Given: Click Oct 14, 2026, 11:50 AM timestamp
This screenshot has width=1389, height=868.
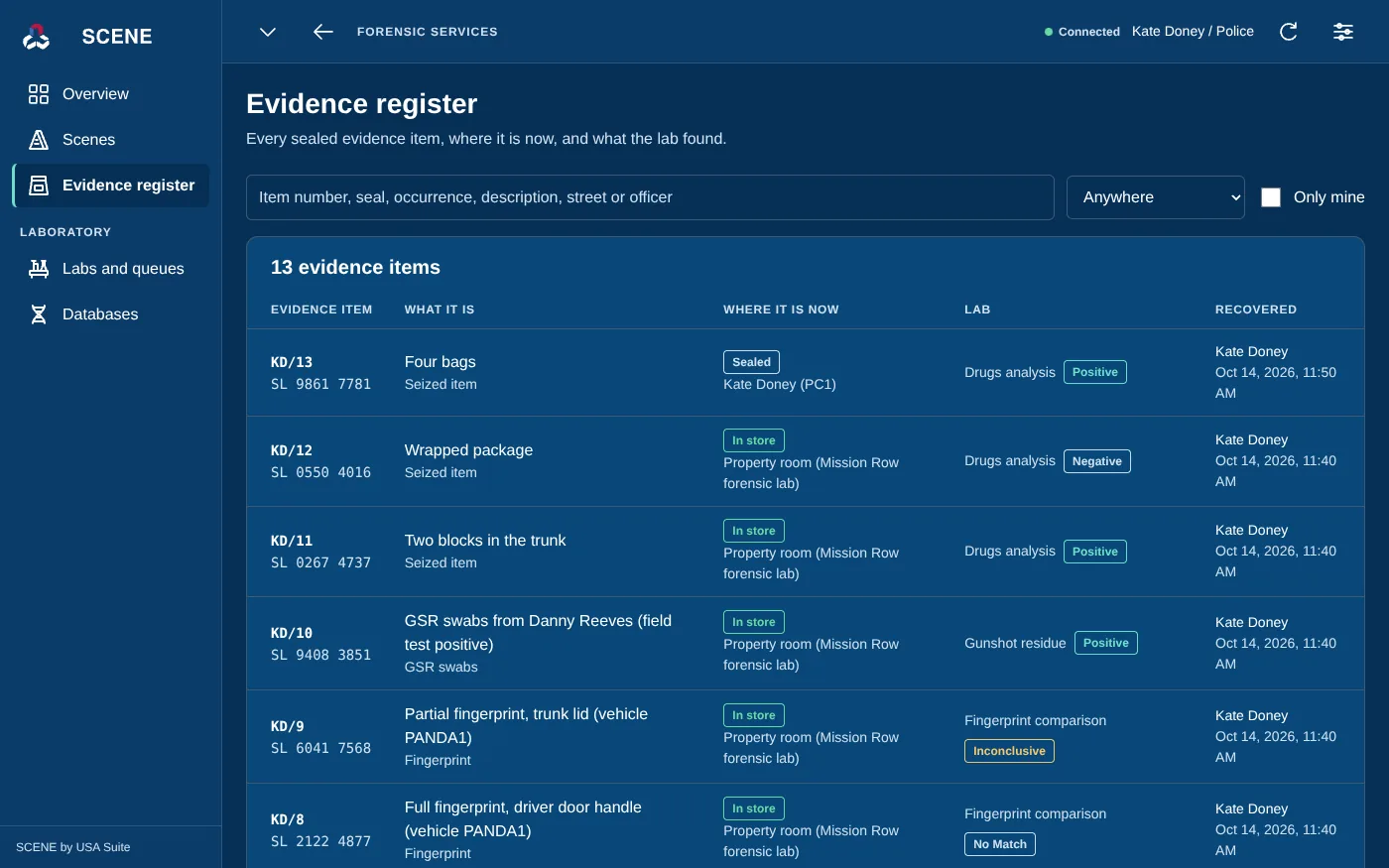Looking at the screenshot, I should 1276,383.
